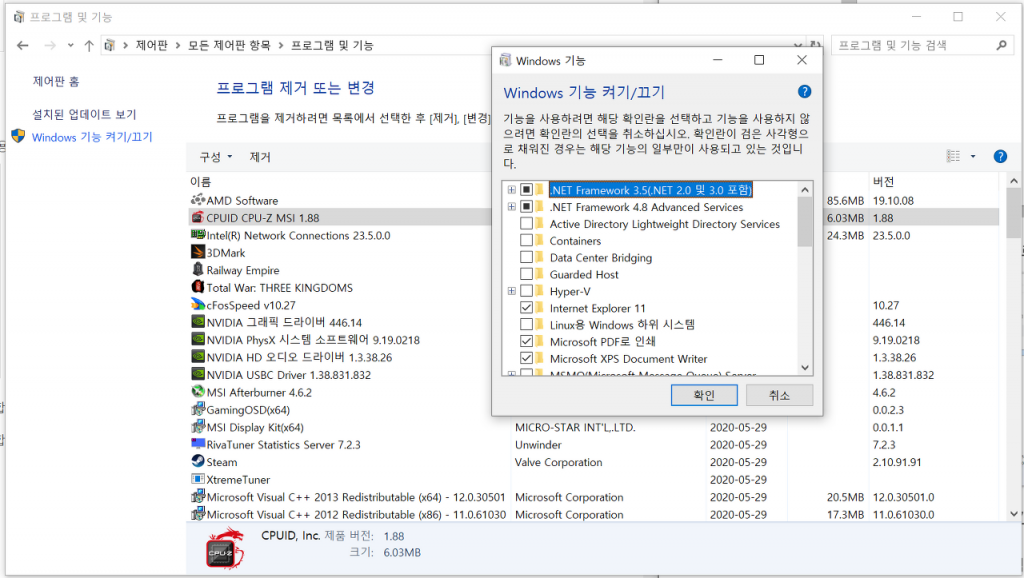Click the search magnifier icon
This screenshot has height=578, width=1024.
pyautogui.click(x=1002, y=45)
